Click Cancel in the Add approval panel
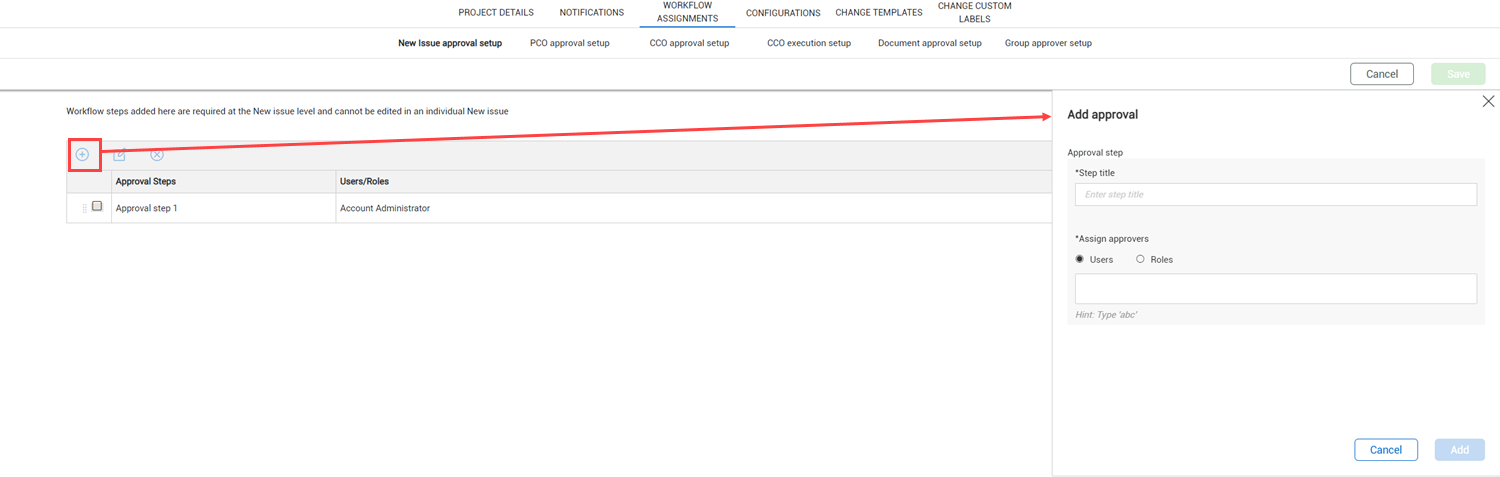The image size is (1500, 477). click(x=1386, y=450)
